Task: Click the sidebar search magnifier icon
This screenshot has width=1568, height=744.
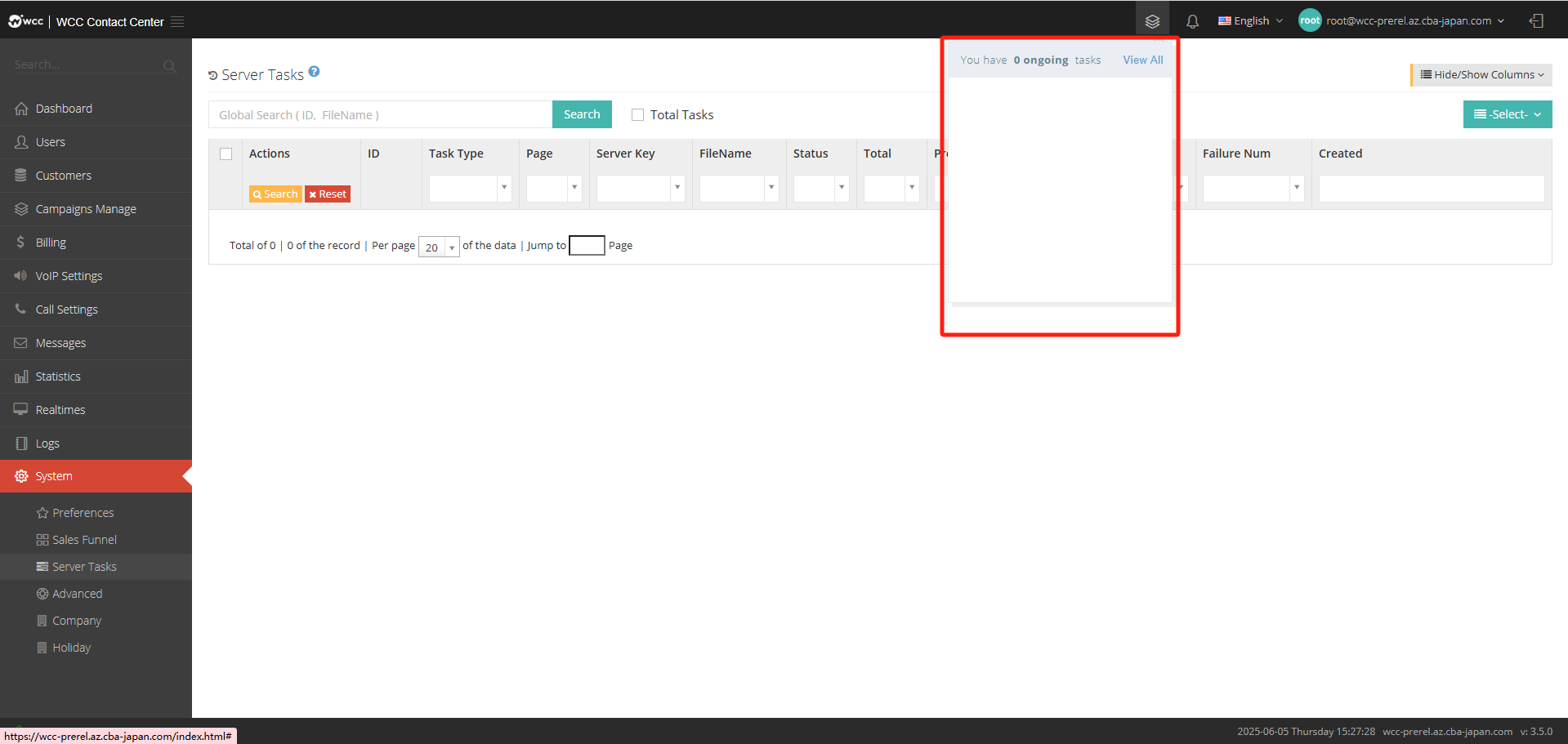Action: (169, 66)
